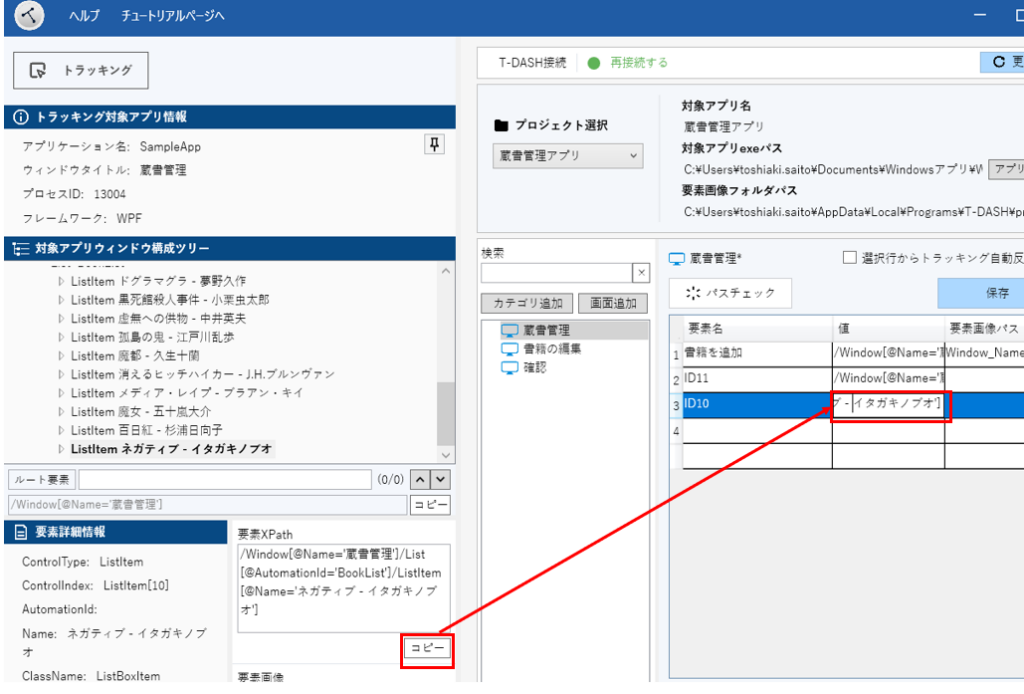The width and height of the screenshot is (1024, 694).
Task: Click the monitor icon next to 確認
Action: [x=510, y=367]
